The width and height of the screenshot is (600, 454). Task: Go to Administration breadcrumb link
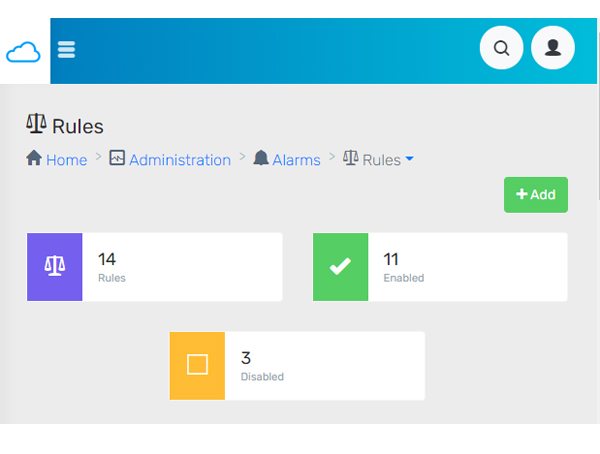180,160
